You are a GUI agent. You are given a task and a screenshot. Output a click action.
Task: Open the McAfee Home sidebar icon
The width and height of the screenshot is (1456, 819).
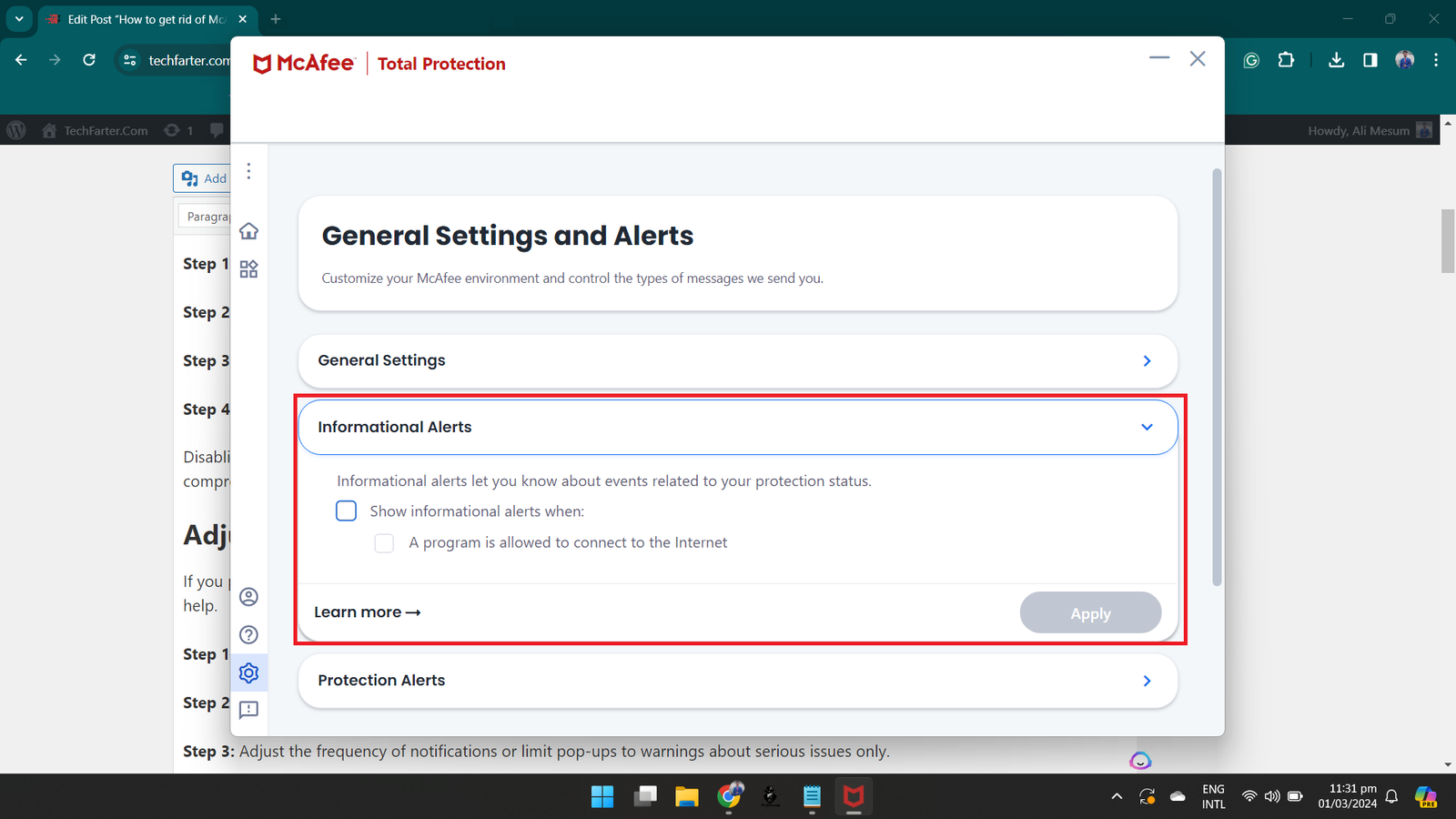[248, 231]
